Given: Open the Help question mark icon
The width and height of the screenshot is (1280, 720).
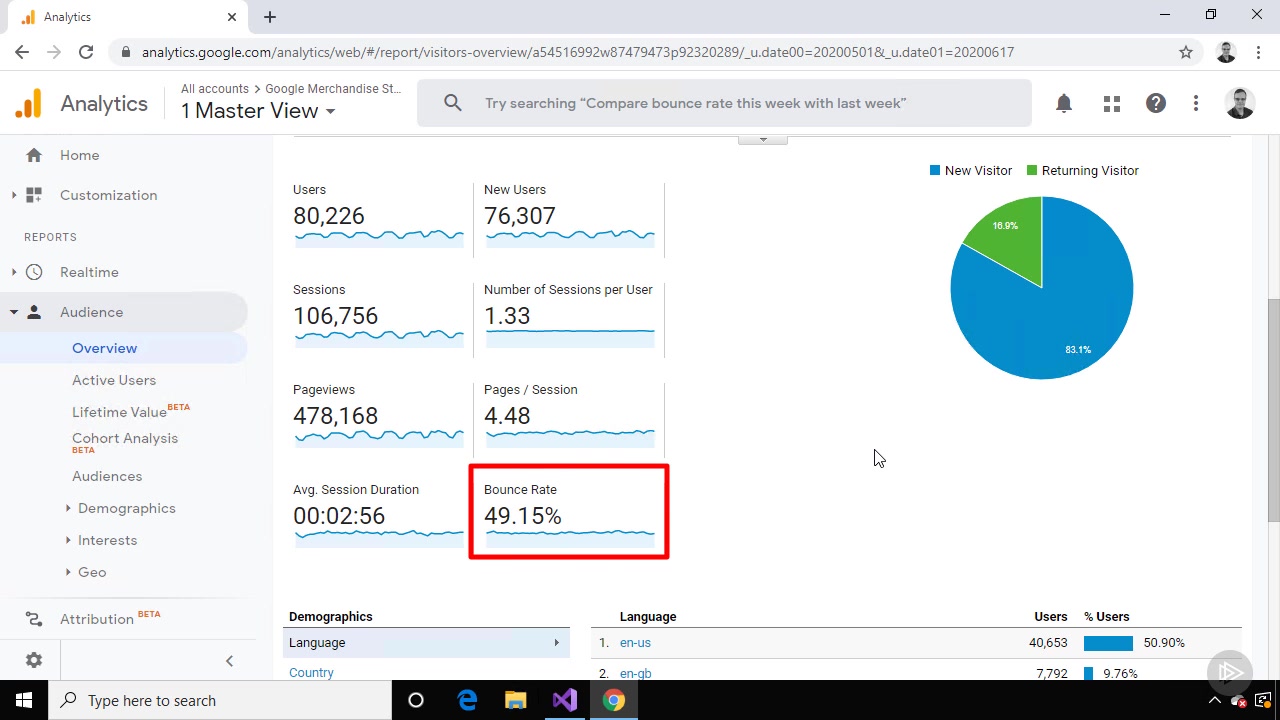Looking at the screenshot, I should [x=1156, y=103].
